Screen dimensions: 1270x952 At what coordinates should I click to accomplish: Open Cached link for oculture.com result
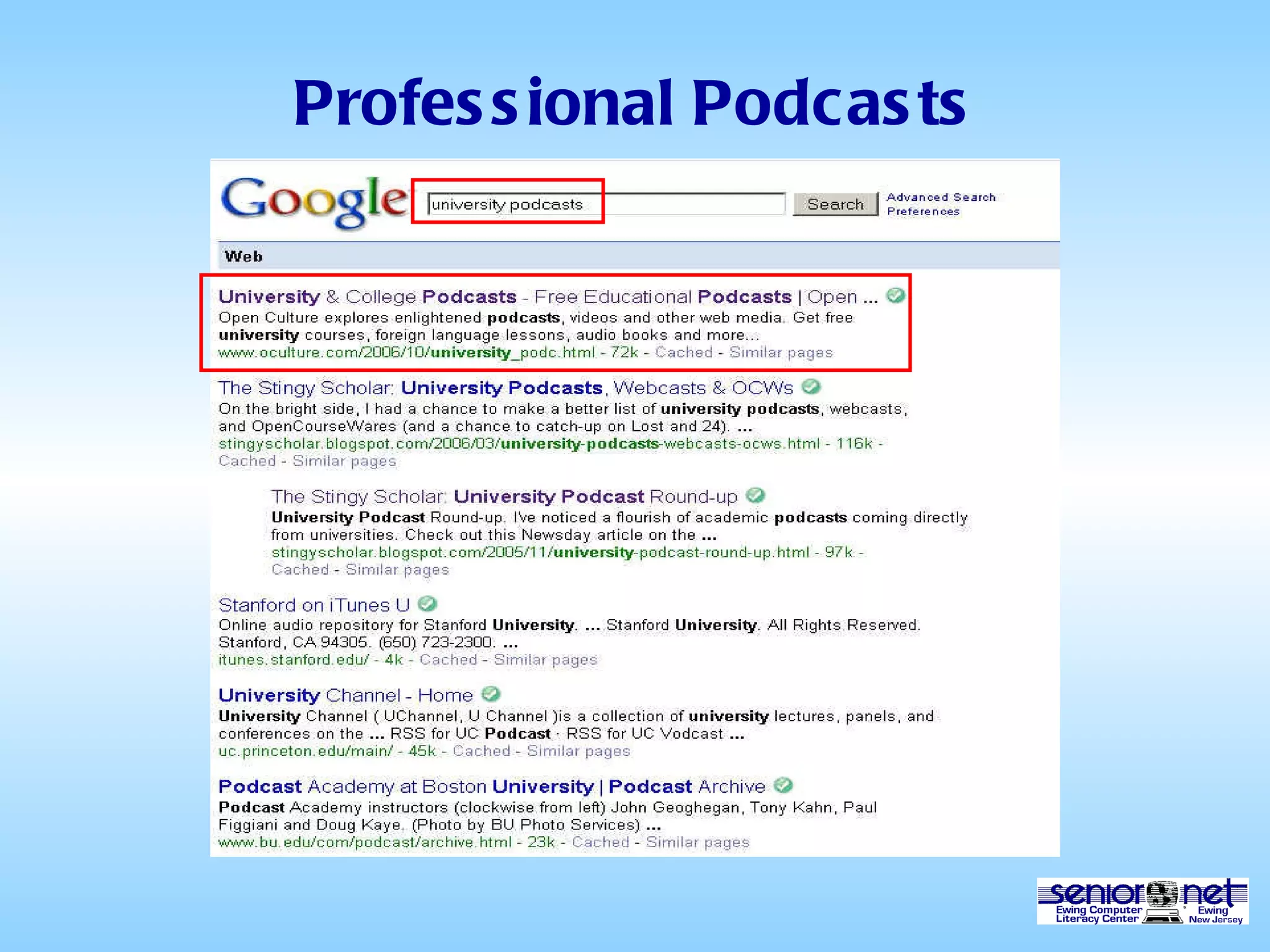click(683, 353)
